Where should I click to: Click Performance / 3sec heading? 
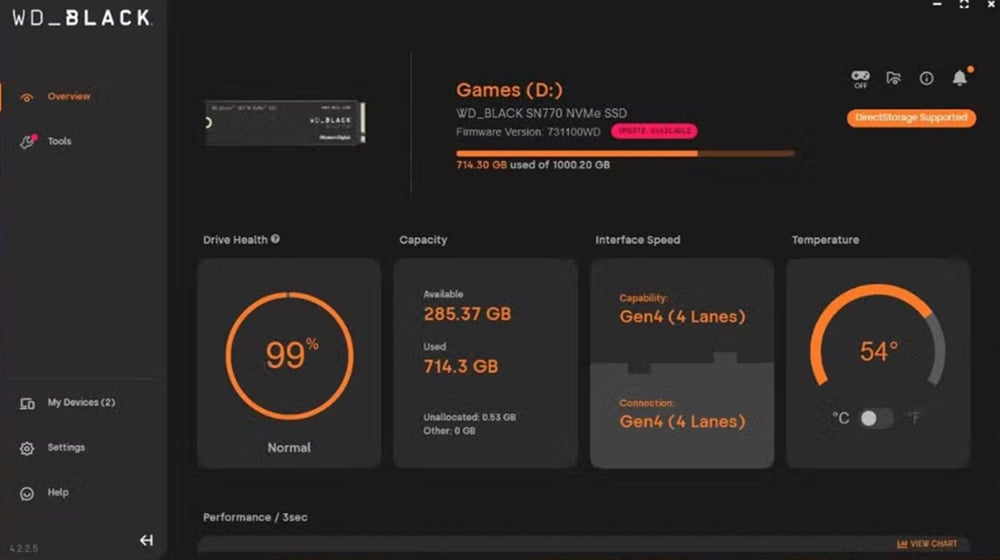[x=255, y=517]
